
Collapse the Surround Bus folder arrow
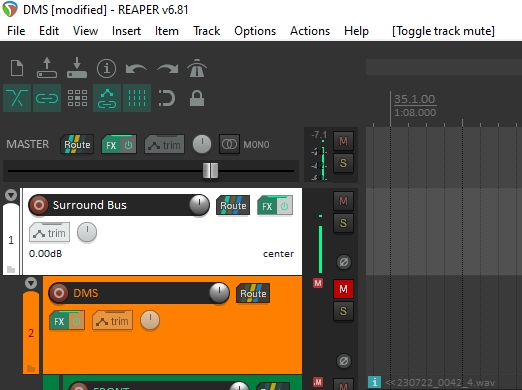pos(11,195)
